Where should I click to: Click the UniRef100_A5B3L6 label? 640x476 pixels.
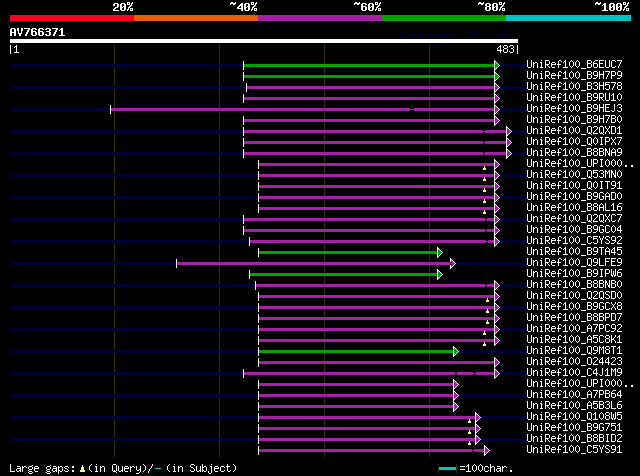(574, 406)
